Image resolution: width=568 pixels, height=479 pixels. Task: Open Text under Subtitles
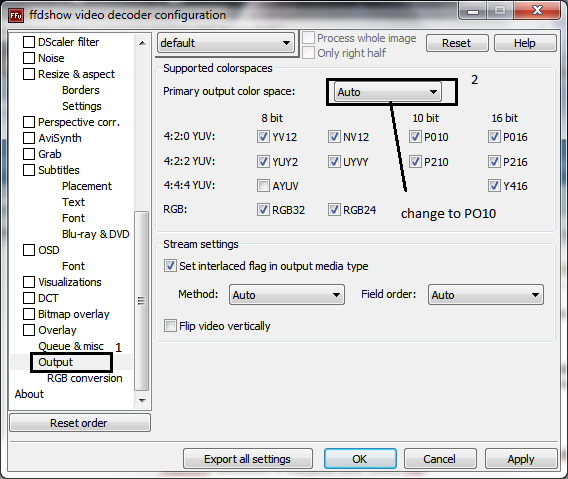tap(74, 202)
